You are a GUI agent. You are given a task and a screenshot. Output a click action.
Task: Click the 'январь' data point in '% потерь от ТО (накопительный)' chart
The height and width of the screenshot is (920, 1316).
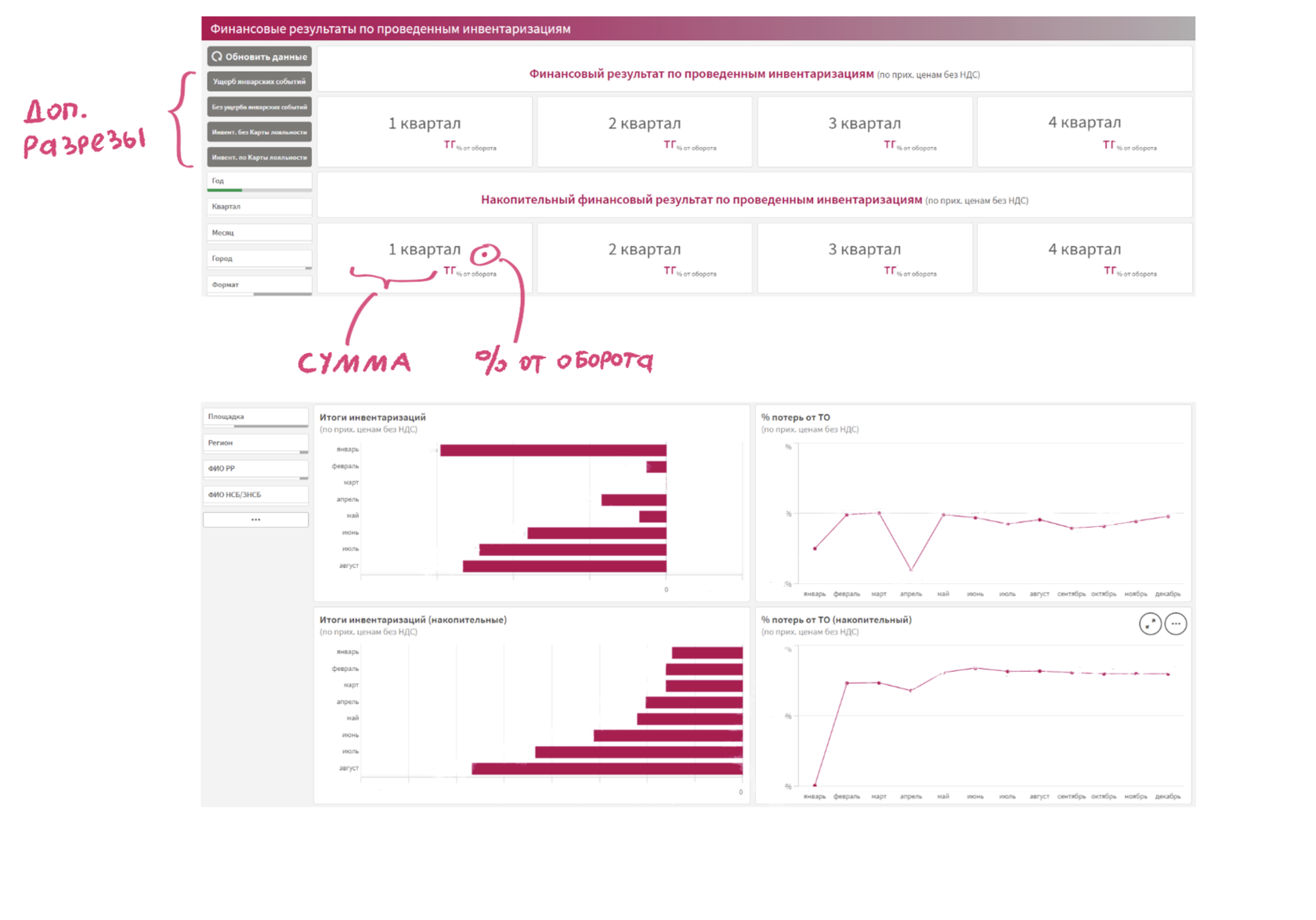pyautogui.click(x=815, y=785)
